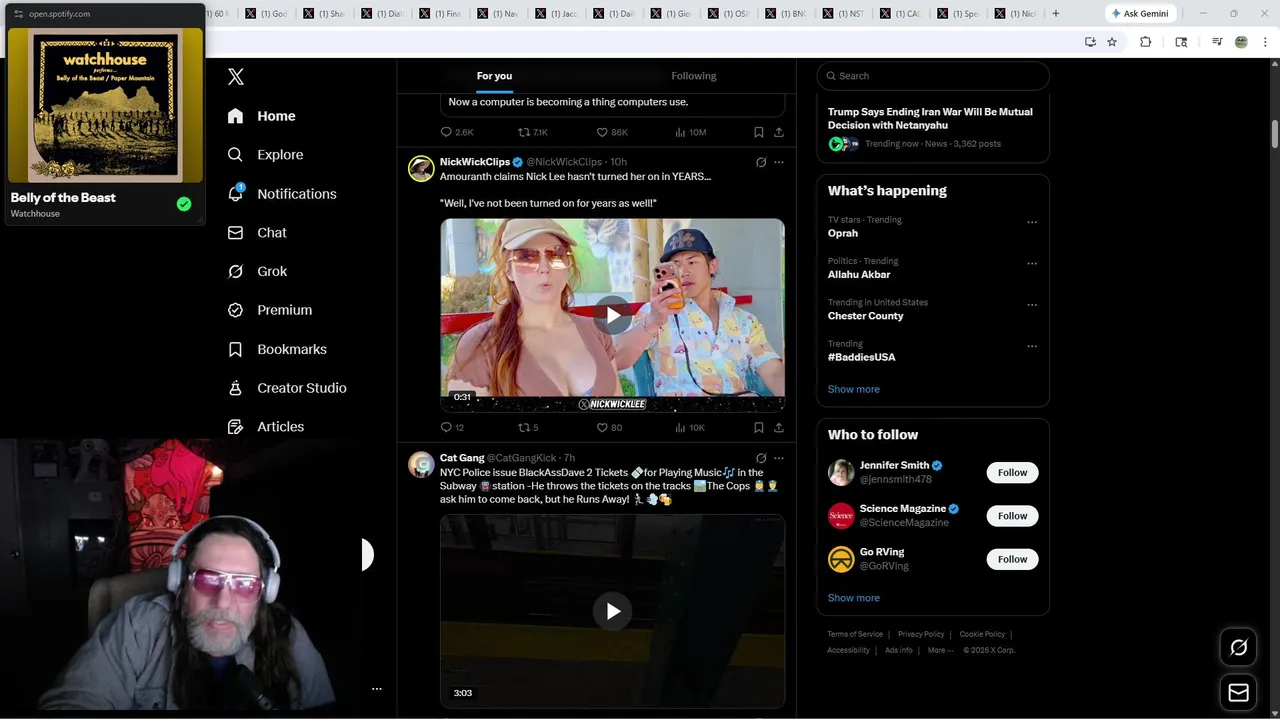Viewport: 1280px width, 720px height.
Task: Repost icon showing 7.1K
Action: (x=524, y=132)
